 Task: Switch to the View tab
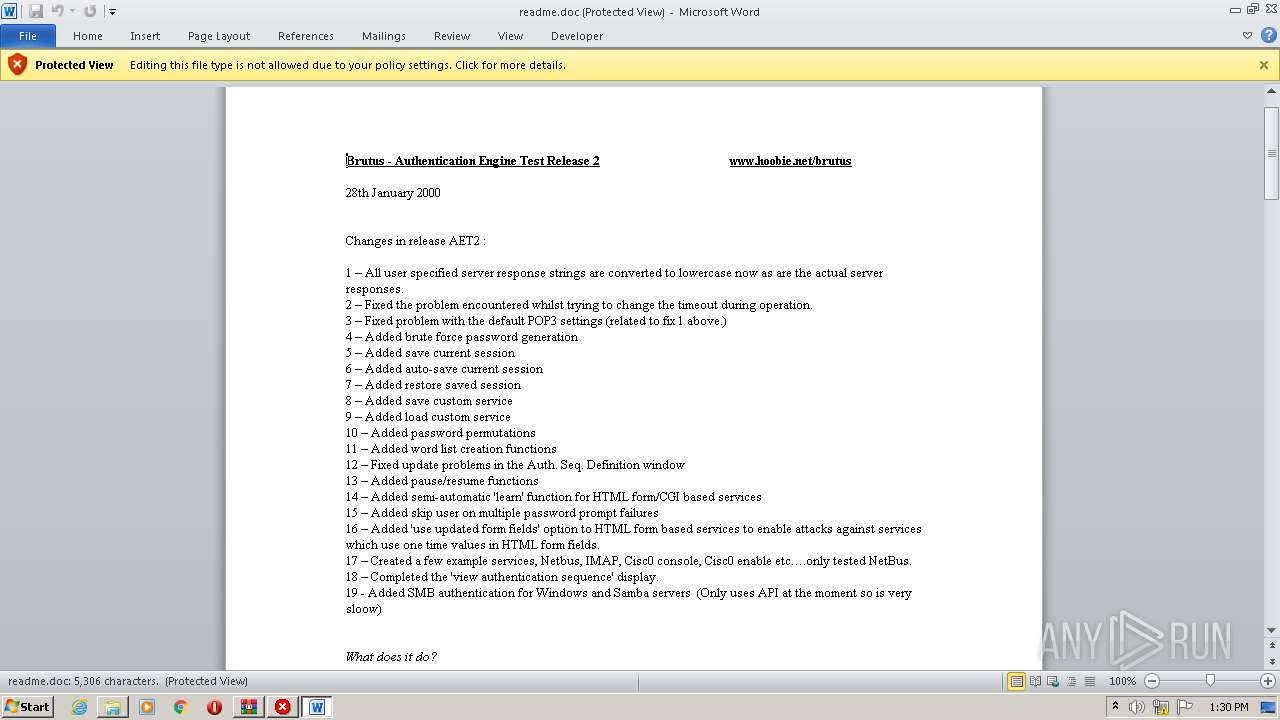click(x=510, y=36)
